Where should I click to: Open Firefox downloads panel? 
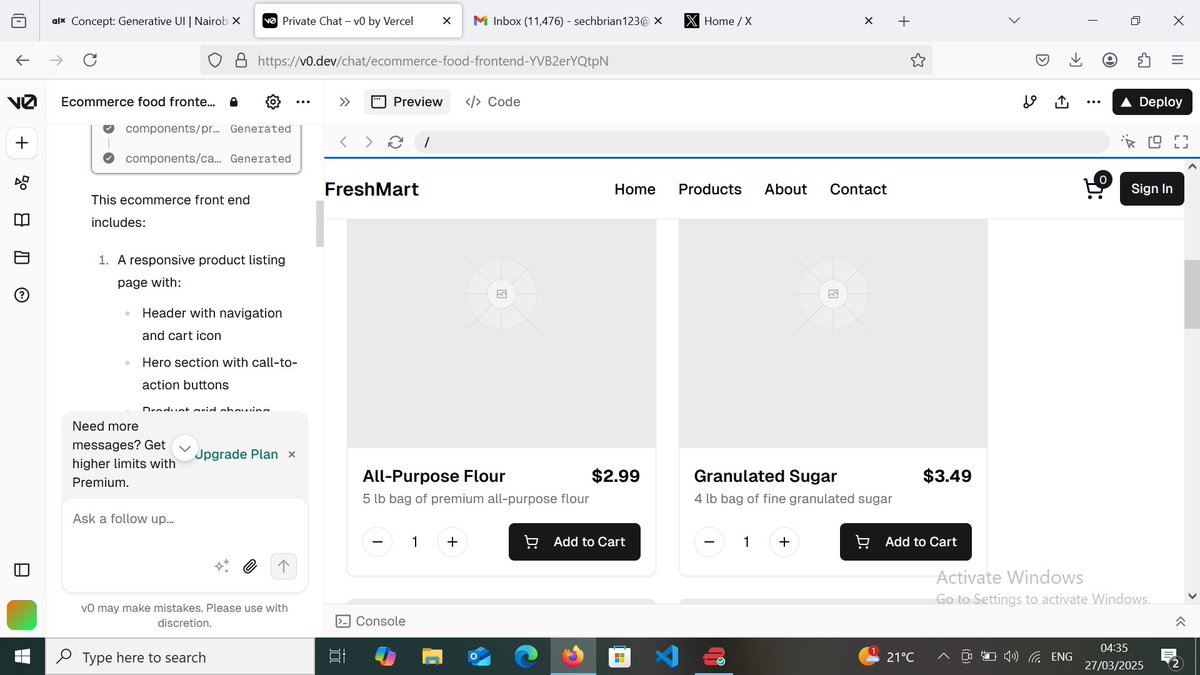pyautogui.click(x=1076, y=60)
